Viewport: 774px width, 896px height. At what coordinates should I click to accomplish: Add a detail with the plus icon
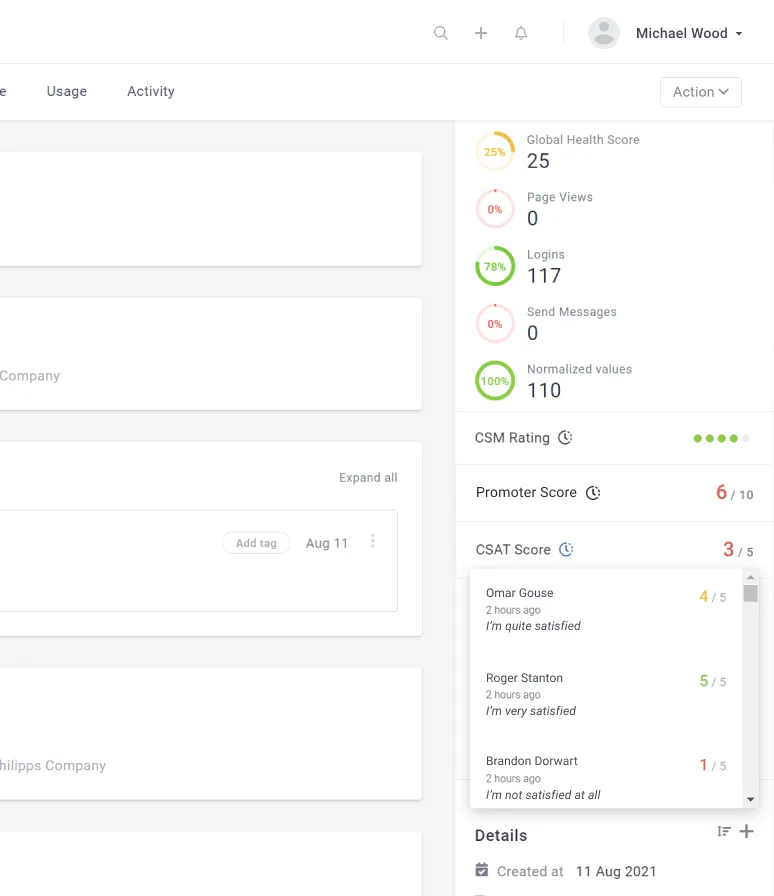tap(747, 831)
